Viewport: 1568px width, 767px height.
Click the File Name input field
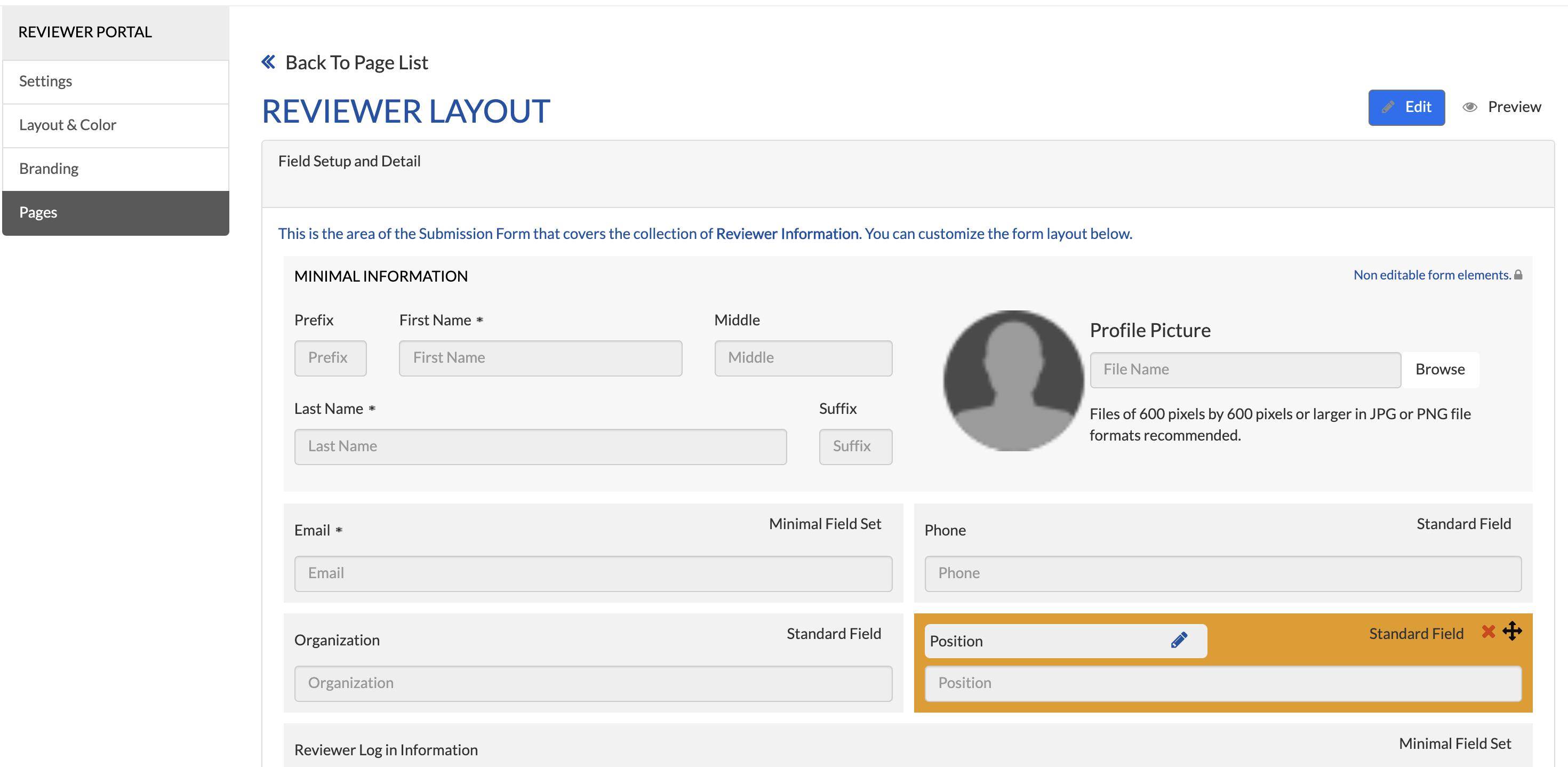[x=1245, y=370]
